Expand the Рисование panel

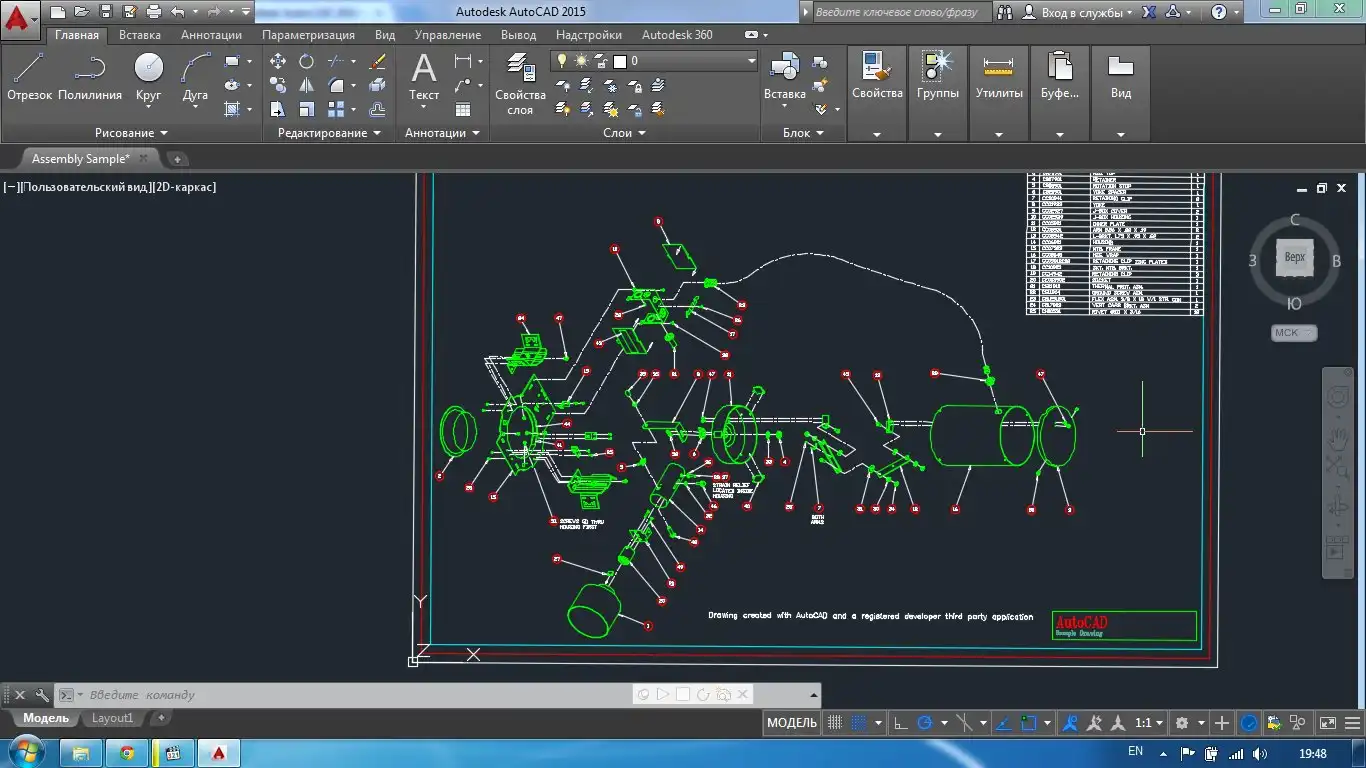pos(131,133)
